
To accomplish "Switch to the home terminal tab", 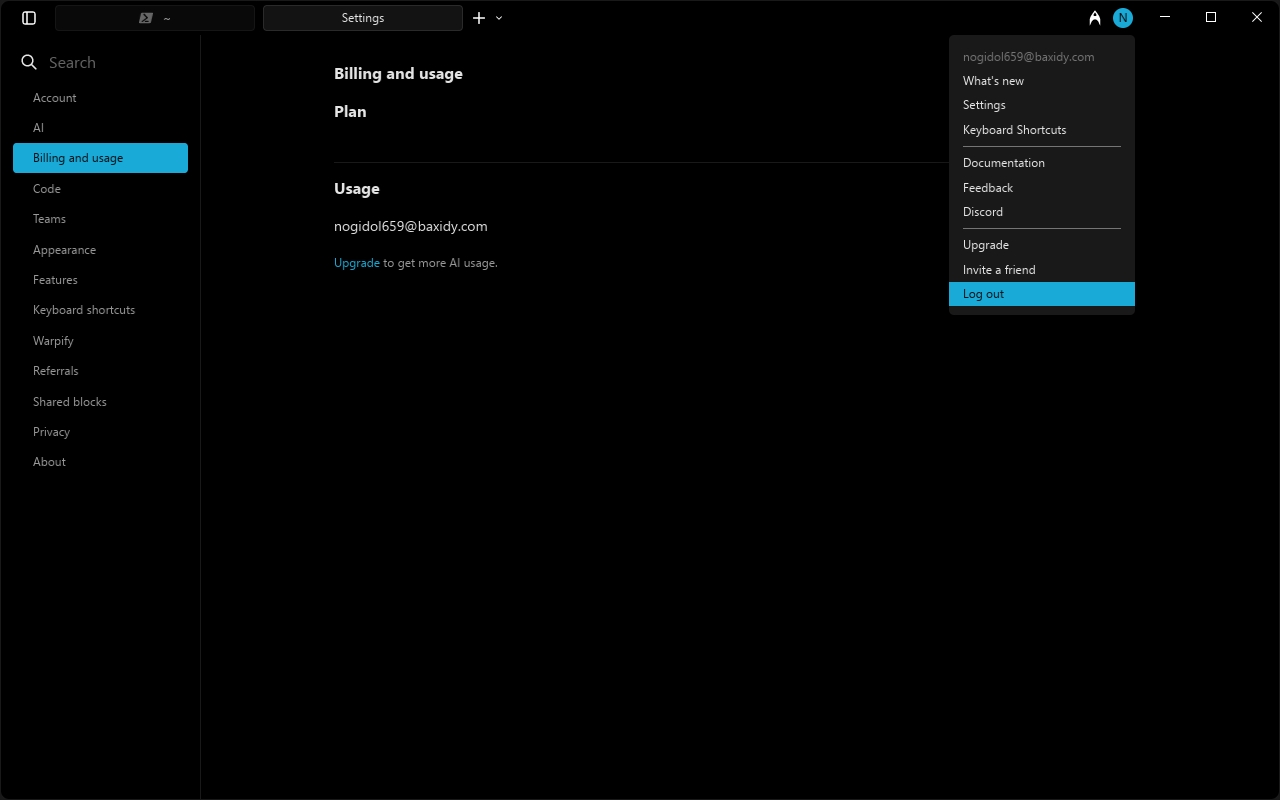I will 155,18.
